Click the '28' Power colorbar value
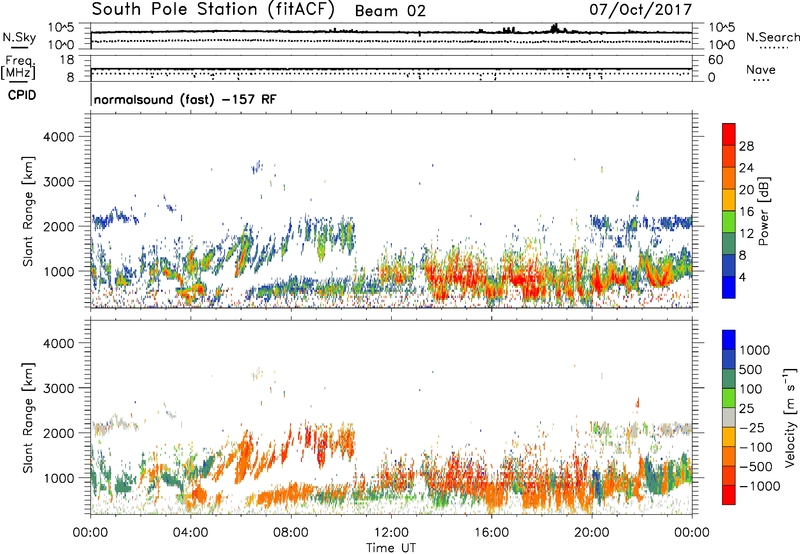 pyautogui.click(x=746, y=146)
